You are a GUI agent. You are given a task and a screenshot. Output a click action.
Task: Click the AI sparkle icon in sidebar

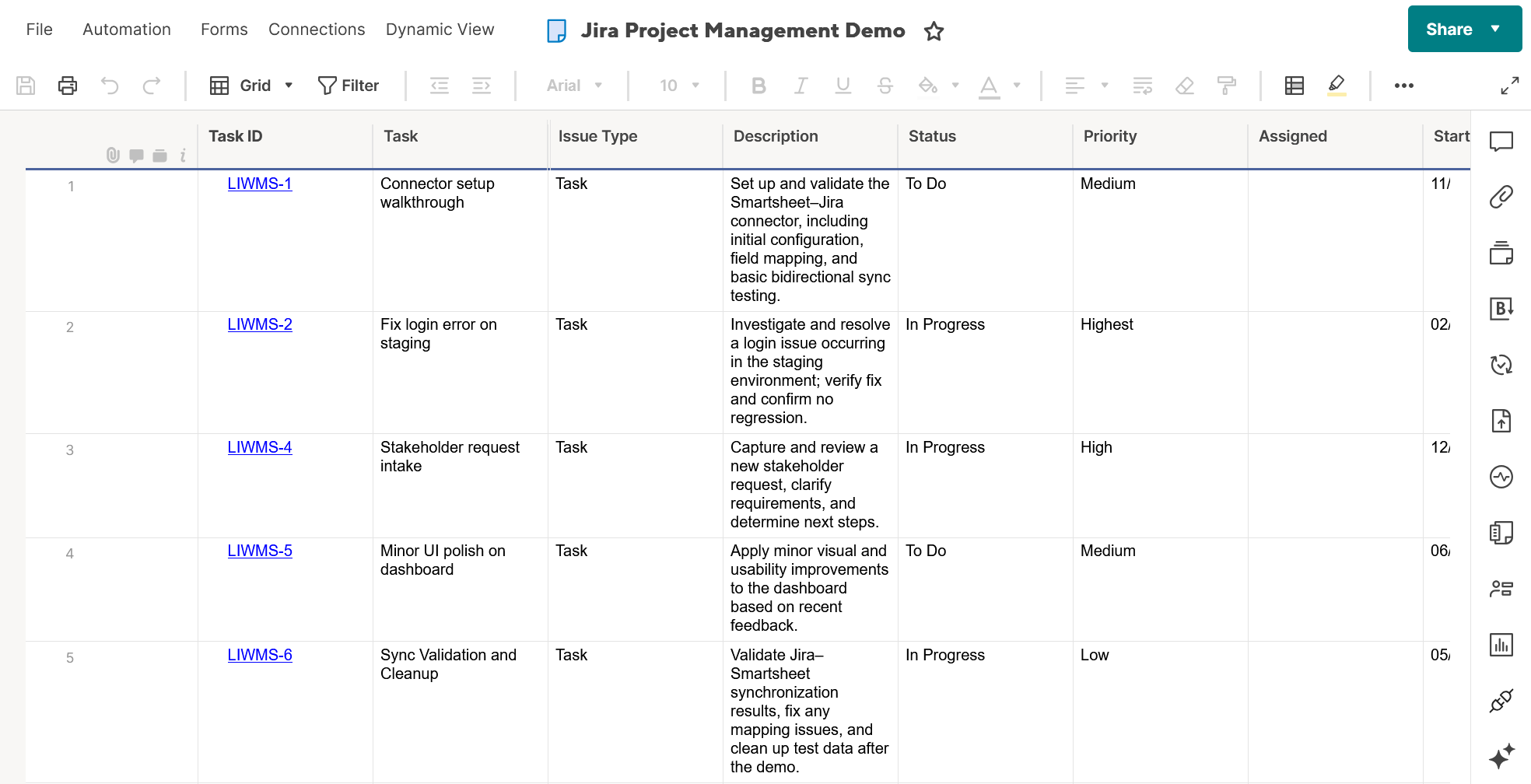1501,756
